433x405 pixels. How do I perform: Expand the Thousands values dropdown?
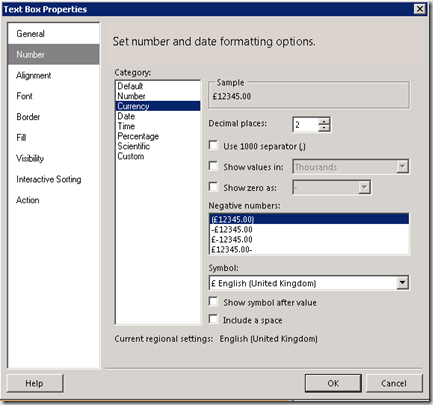click(402, 166)
